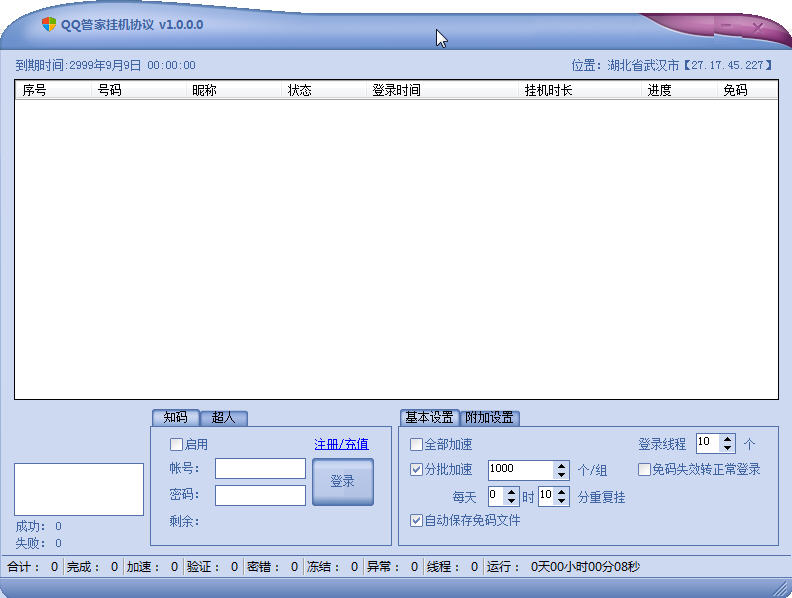Click the 昵称 column header
This screenshot has width=792, height=598.
[x=233, y=90]
